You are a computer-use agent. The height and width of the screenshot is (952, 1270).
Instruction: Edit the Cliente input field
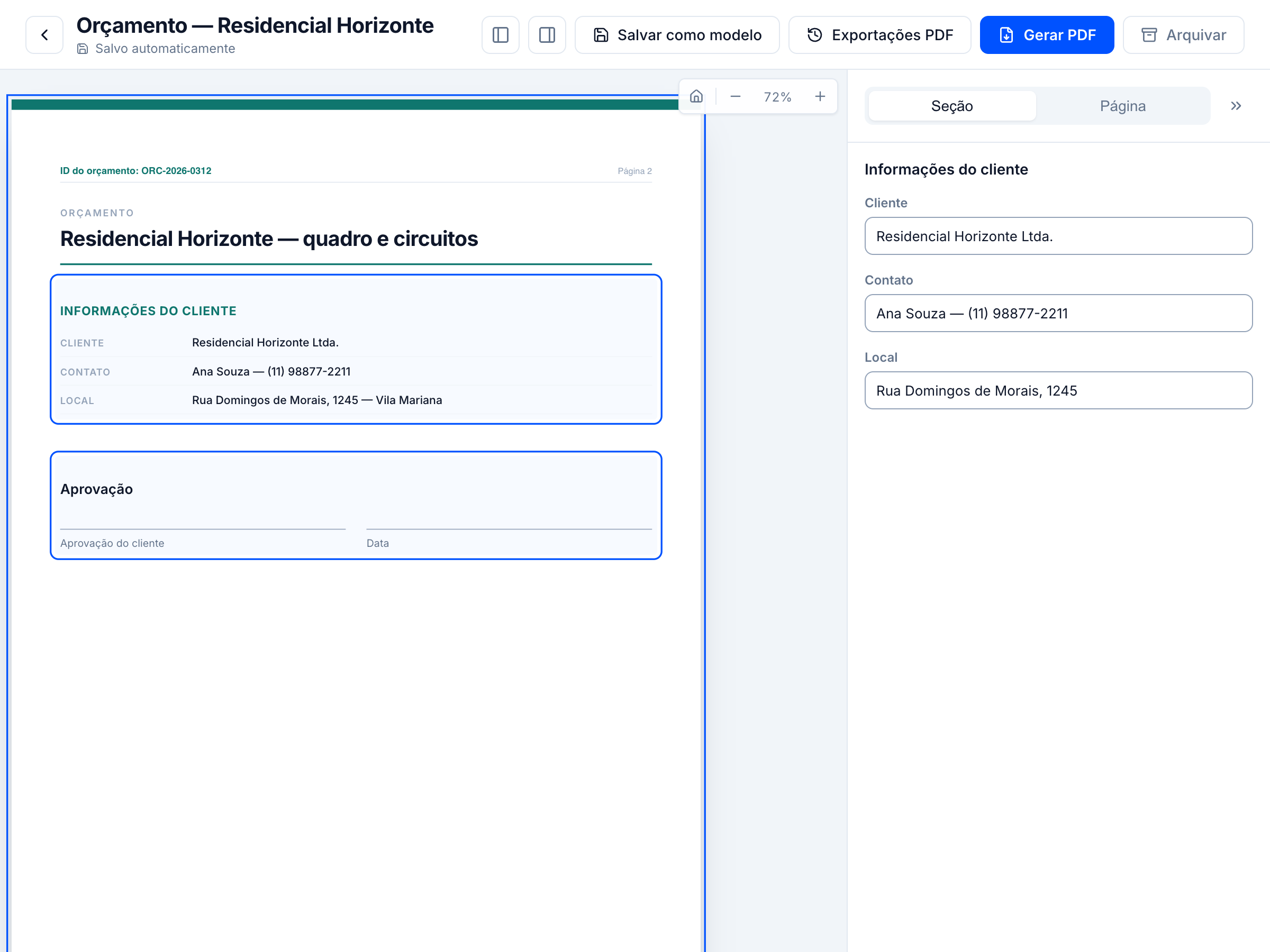click(x=1058, y=236)
